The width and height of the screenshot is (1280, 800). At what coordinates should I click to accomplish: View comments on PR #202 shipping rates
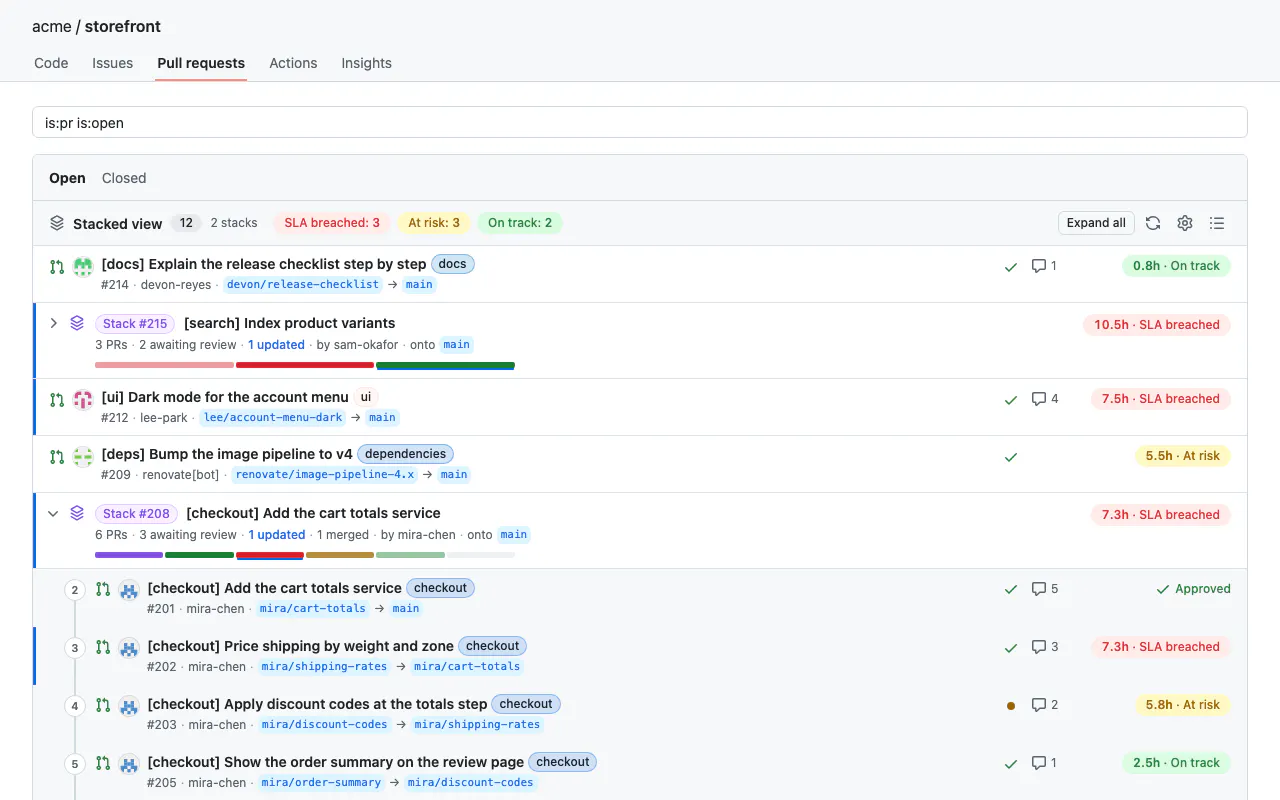[x=1045, y=647]
